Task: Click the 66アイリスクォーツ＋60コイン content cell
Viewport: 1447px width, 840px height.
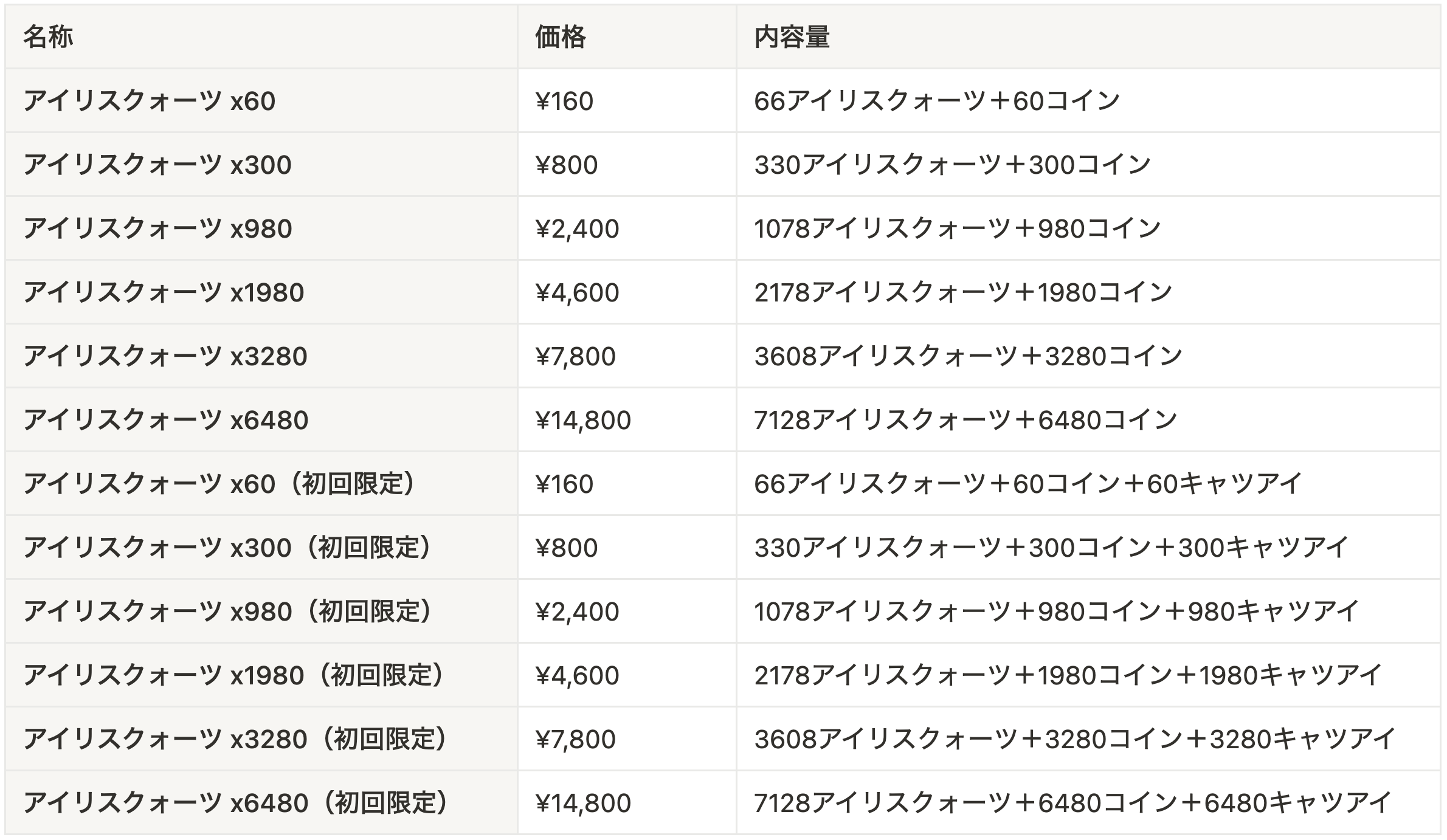Action: pyautogui.click(x=937, y=101)
